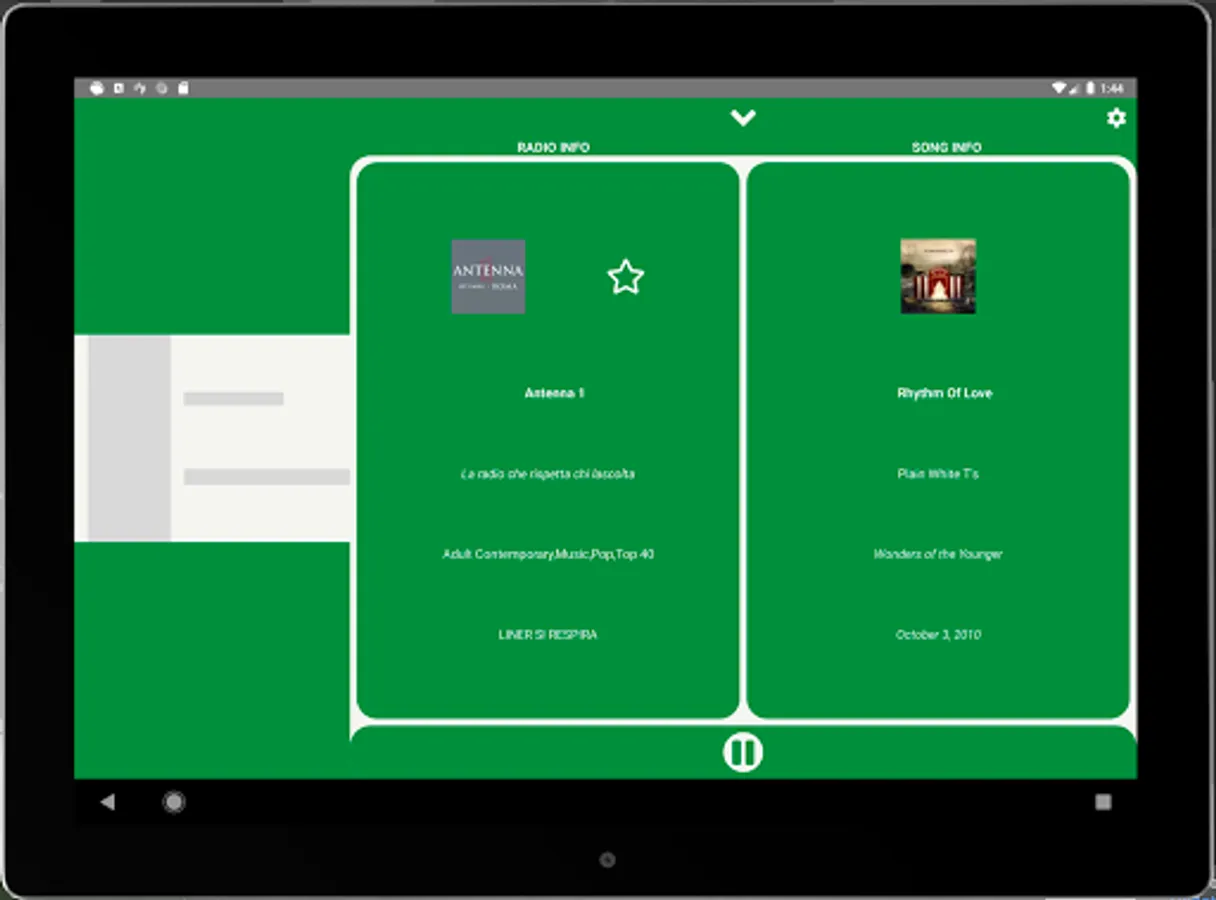This screenshot has width=1216, height=900.
Task: Tap the Android recent apps button
Action: (x=1103, y=802)
